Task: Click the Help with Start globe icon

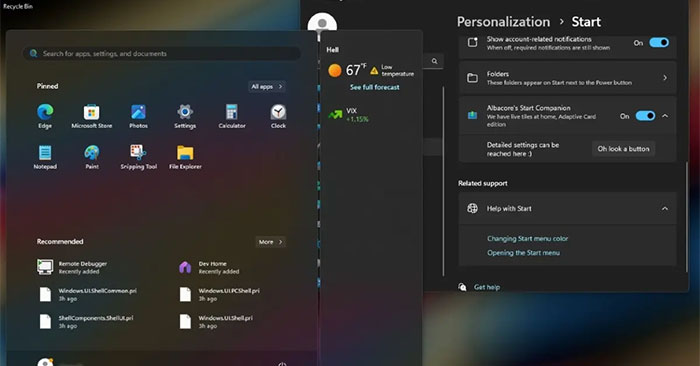Action: (472, 208)
